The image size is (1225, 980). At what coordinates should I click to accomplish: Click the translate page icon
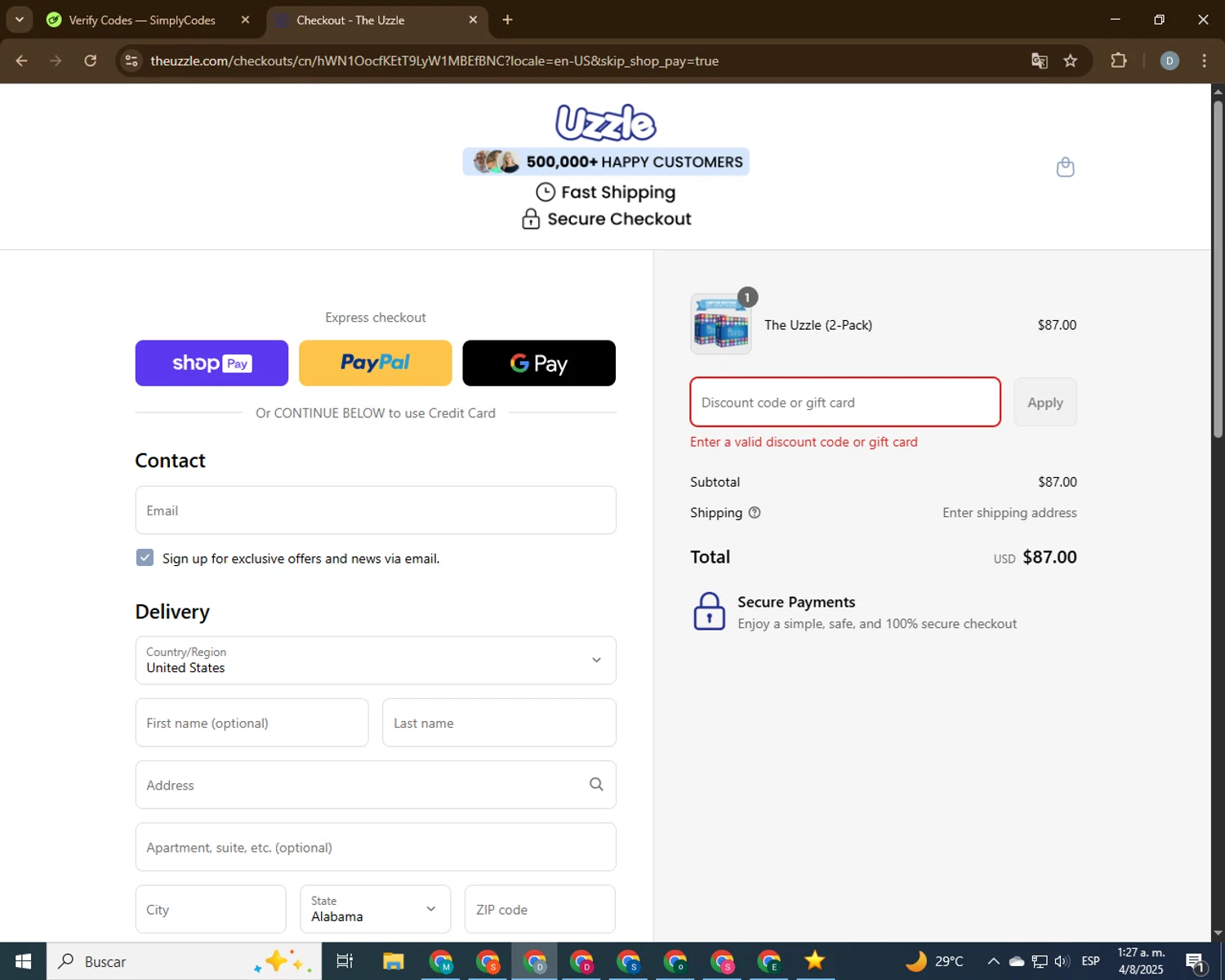pos(1039,60)
